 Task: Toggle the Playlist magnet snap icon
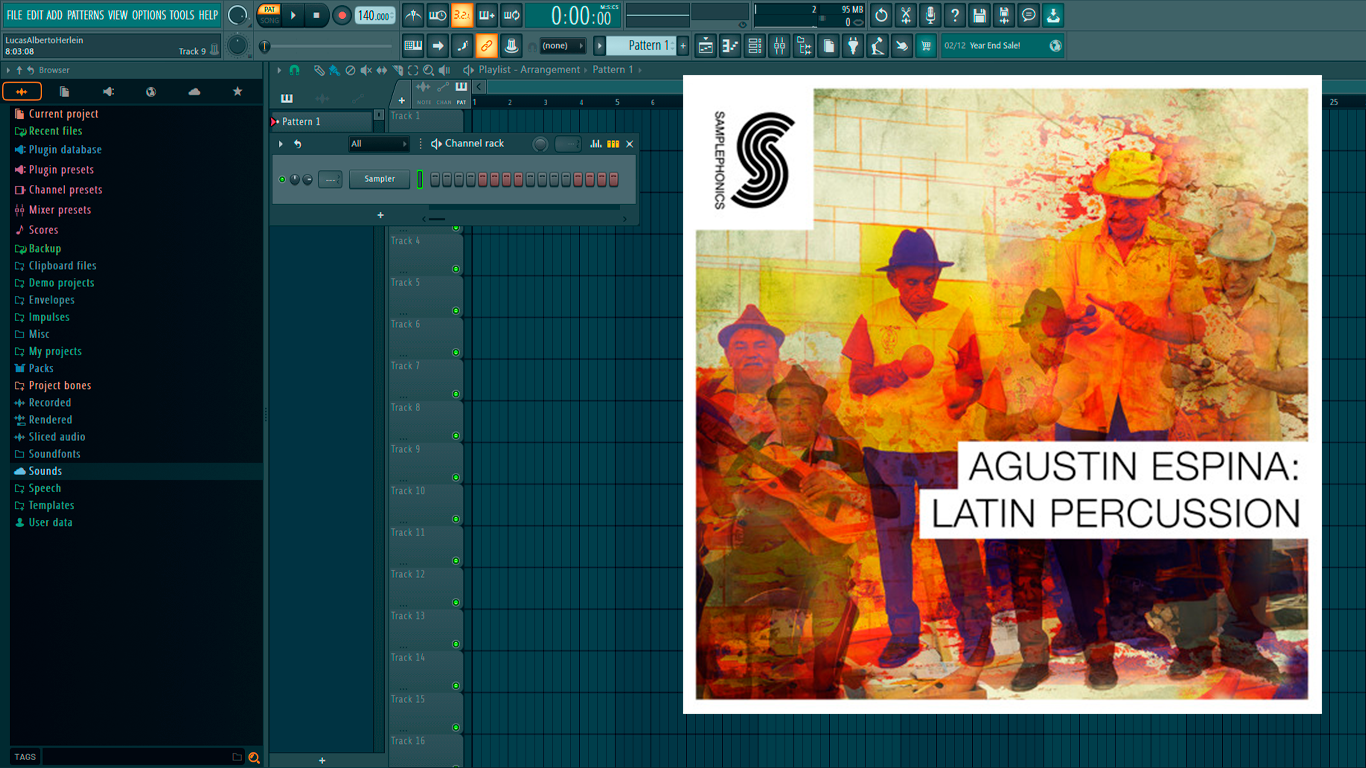[294, 70]
